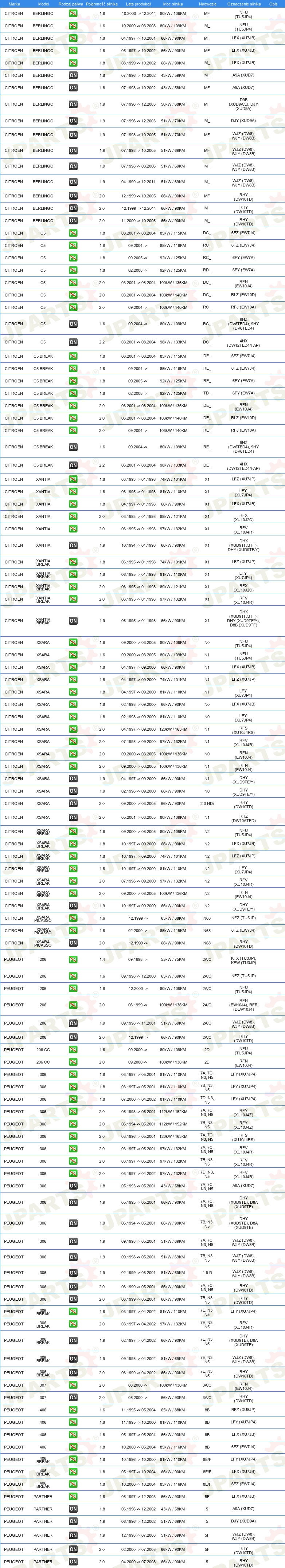The image size is (285, 1568).
Task: Click engine code 'RHZ (DW10ATED)'
Action: (x=243, y=818)
